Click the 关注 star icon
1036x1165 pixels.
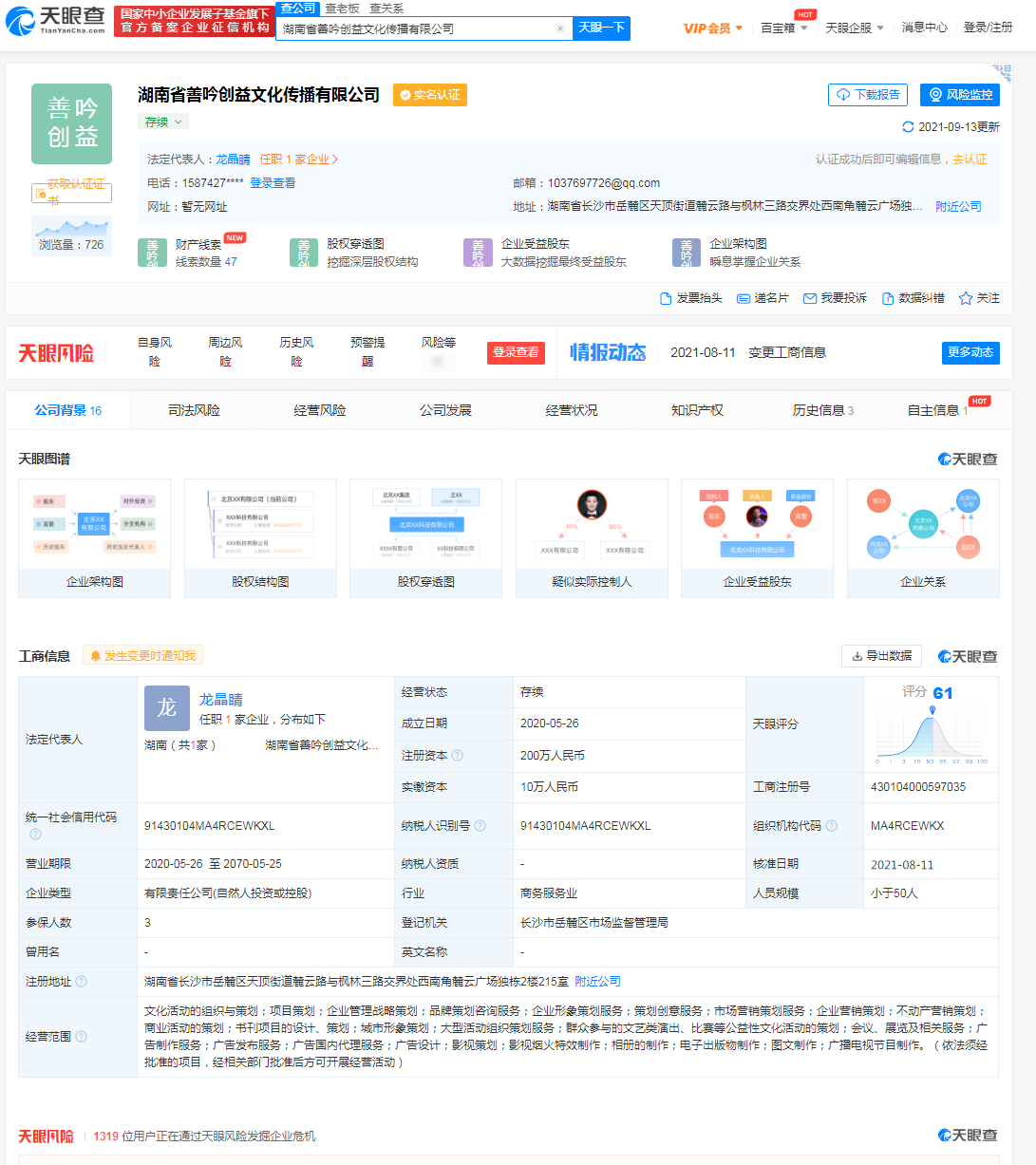[x=966, y=298]
